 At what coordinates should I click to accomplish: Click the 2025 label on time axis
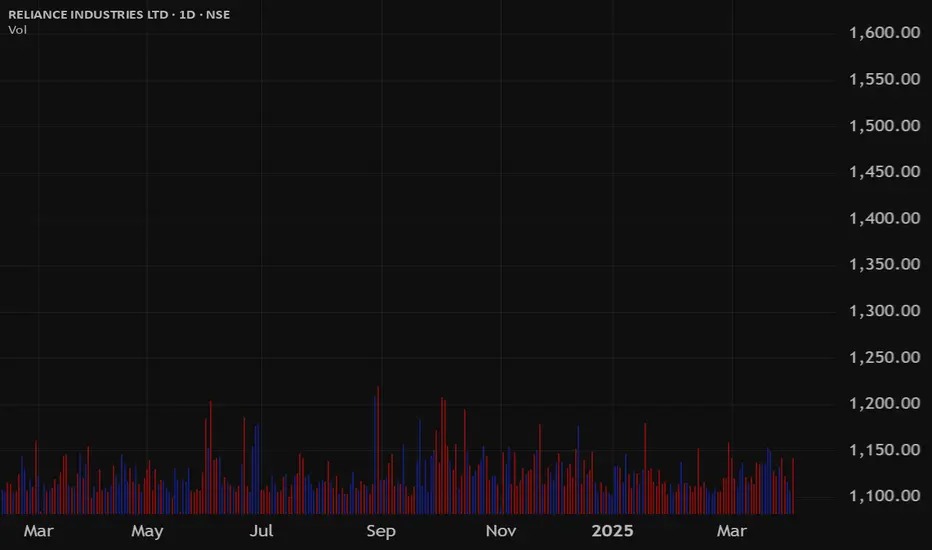click(x=612, y=531)
